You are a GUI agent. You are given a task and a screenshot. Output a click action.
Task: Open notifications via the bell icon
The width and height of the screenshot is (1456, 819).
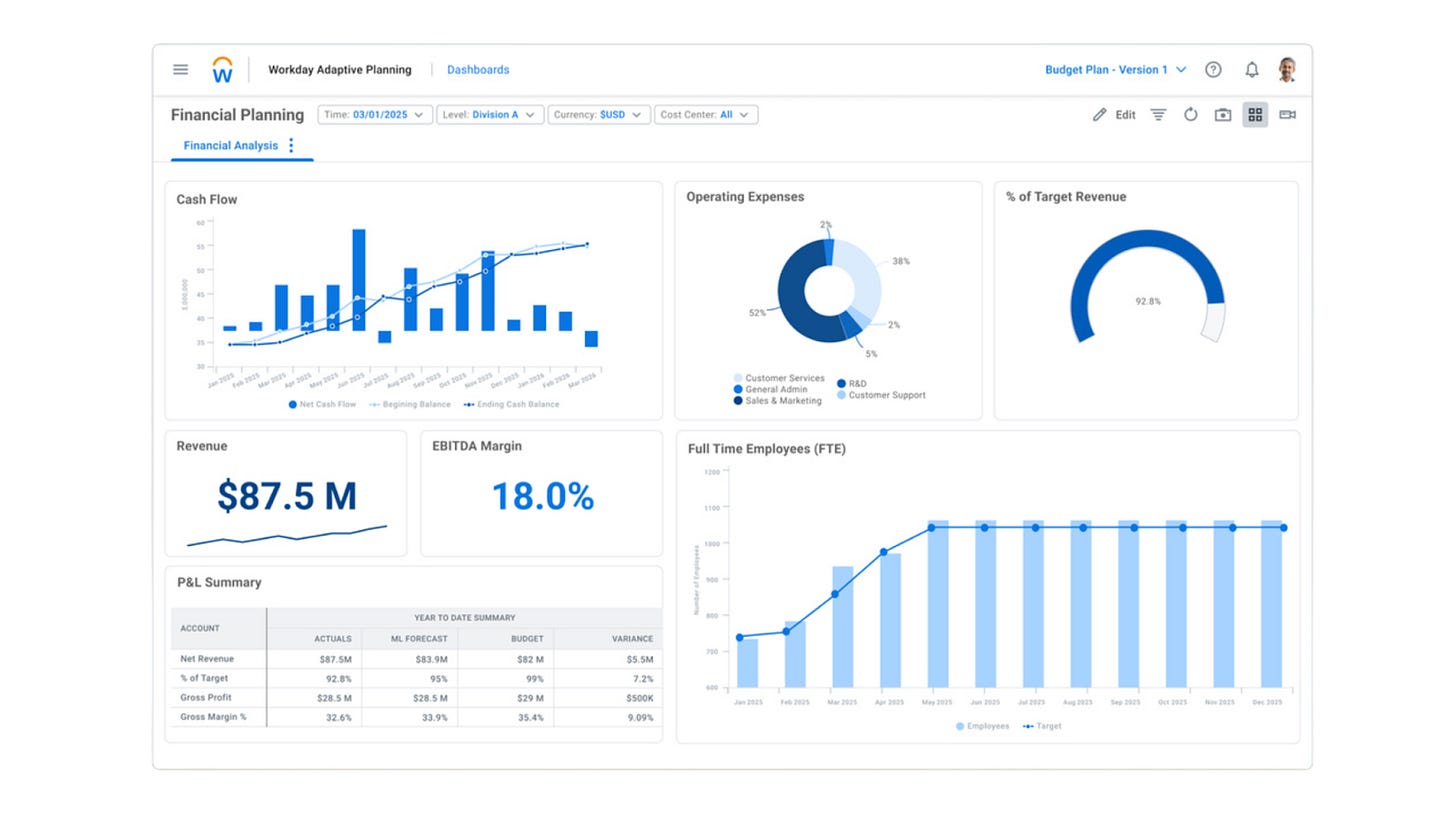pyautogui.click(x=1251, y=69)
